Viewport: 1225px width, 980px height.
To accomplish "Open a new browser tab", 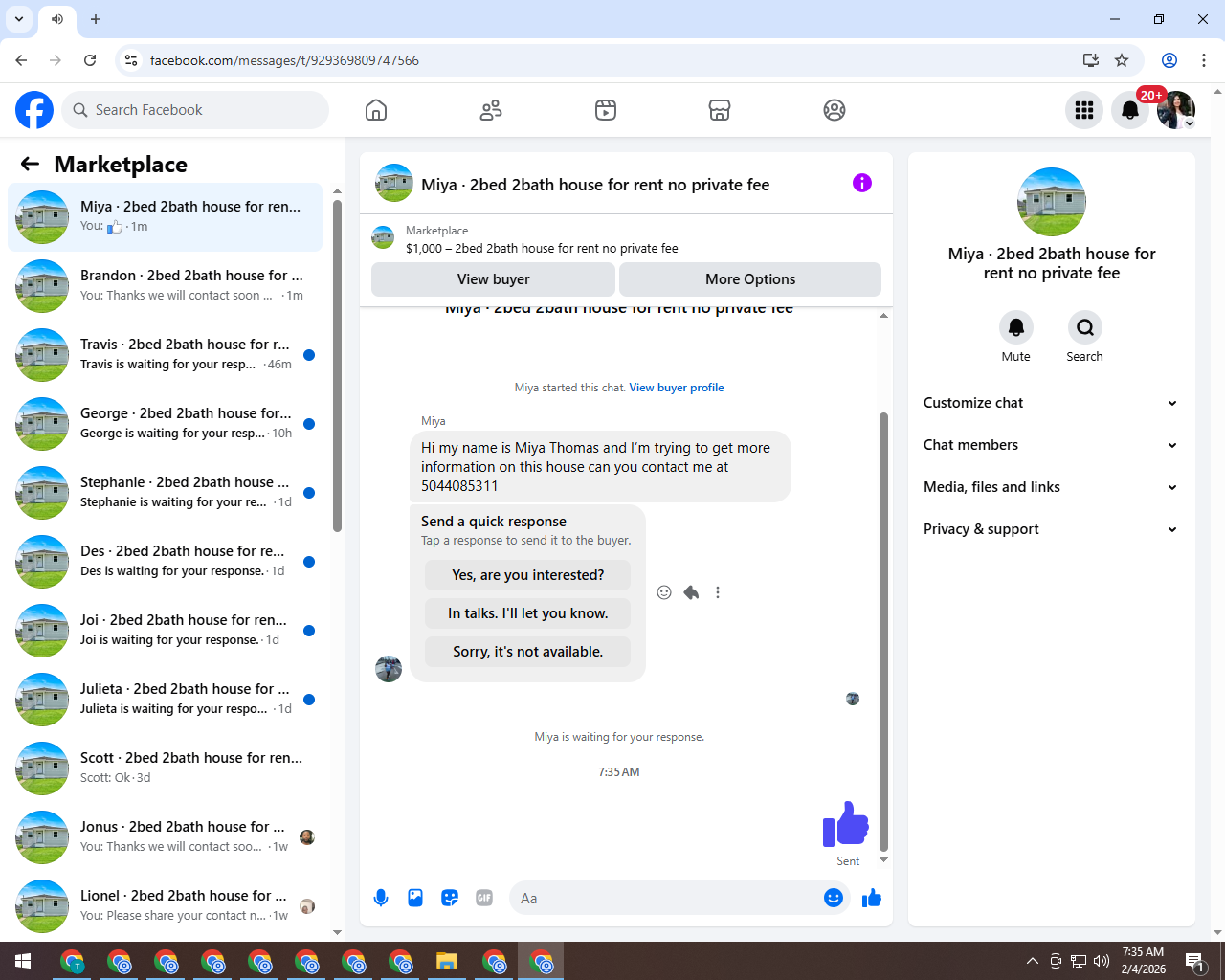I will (96, 19).
